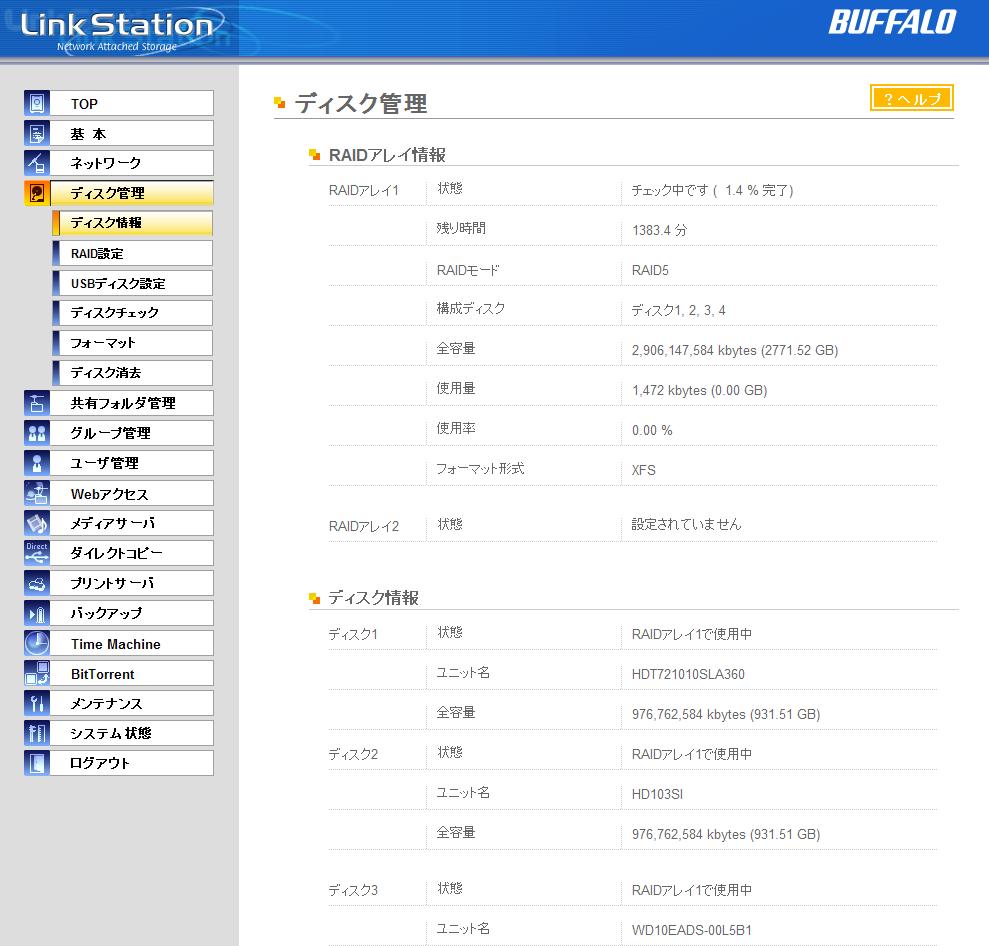
Task: Click the TOP menu icon
Action: tap(37, 103)
